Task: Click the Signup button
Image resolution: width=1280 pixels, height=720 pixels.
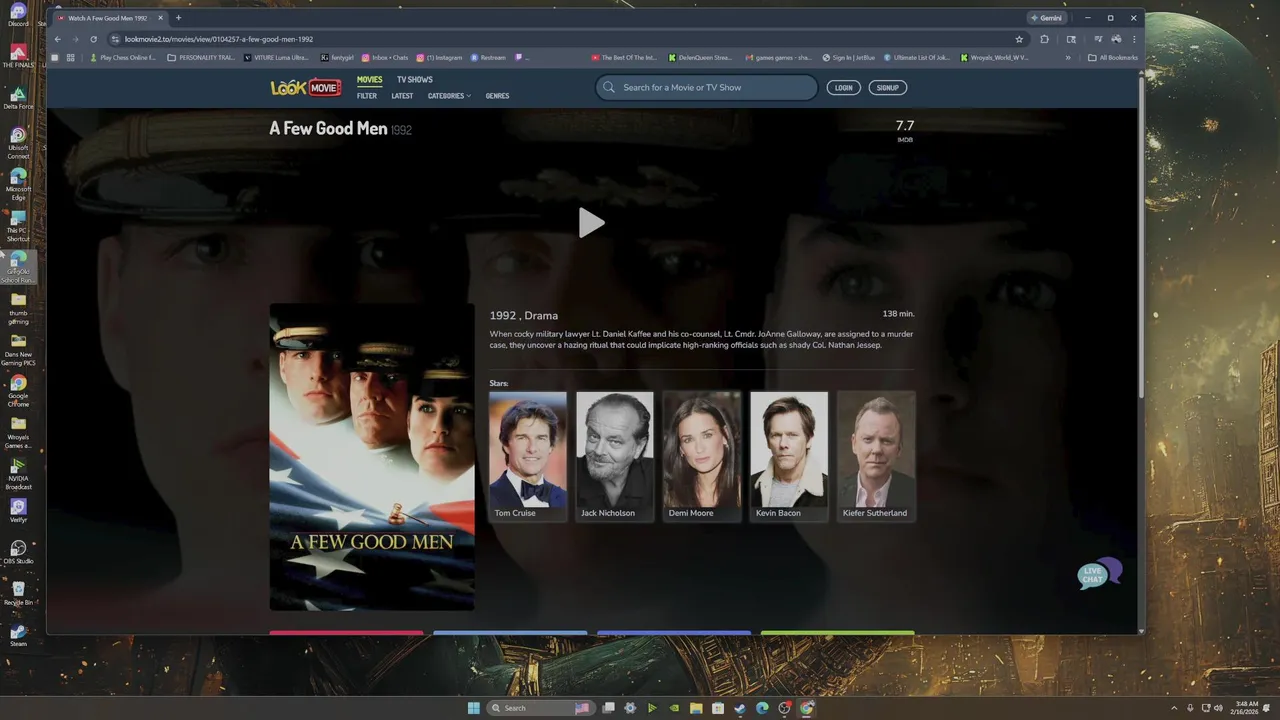Action: point(888,88)
